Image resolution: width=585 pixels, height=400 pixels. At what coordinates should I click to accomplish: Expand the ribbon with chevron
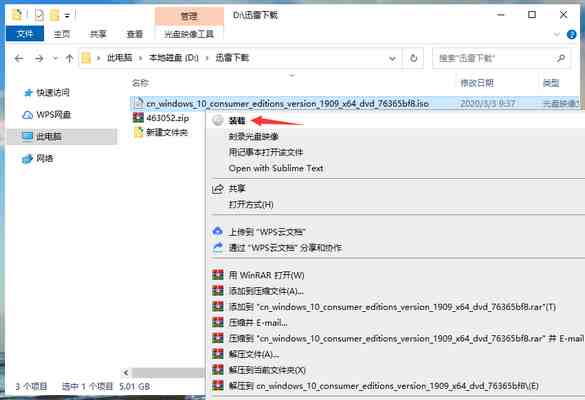(557, 34)
